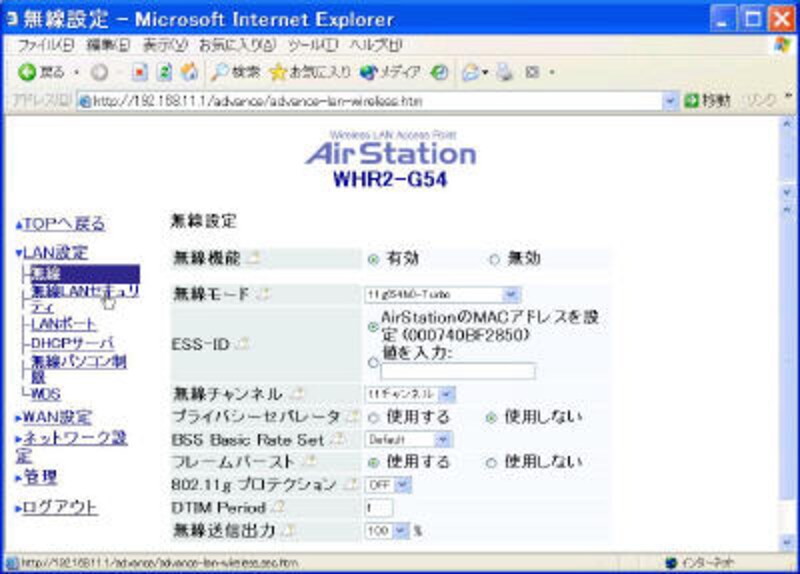Click the Edit toolbar icon right of Print
The height and width of the screenshot is (574, 800).
tap(532, 72)
